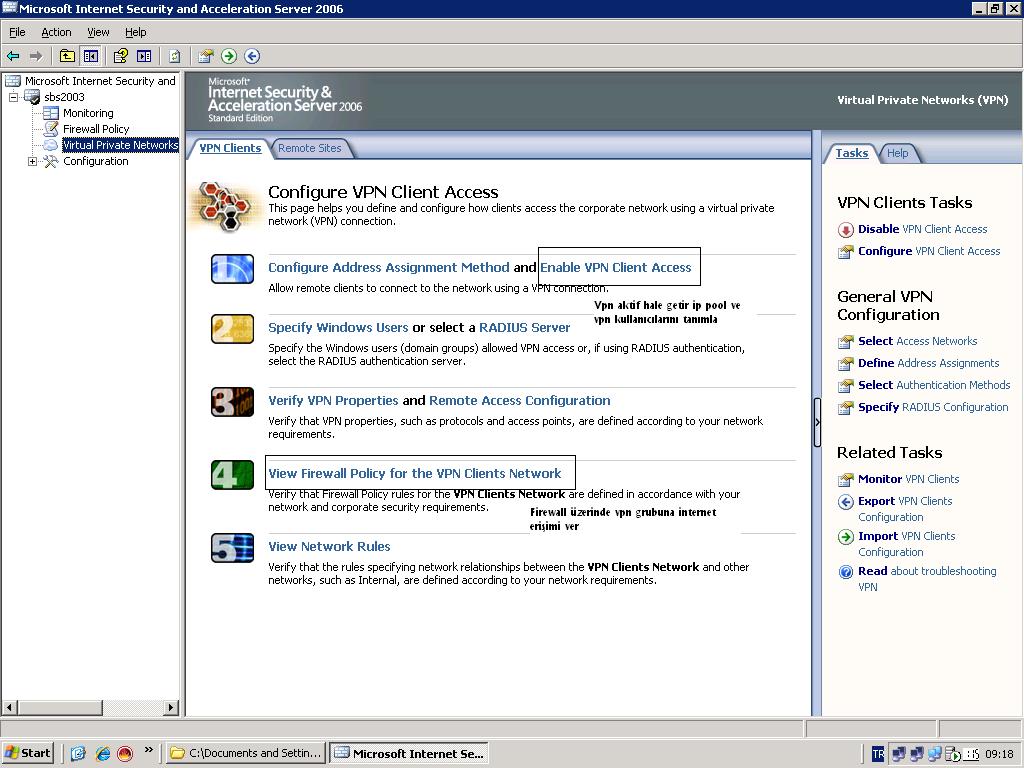1024x768 pixels.
Task: Open the View menu
Action: (98, 32)
